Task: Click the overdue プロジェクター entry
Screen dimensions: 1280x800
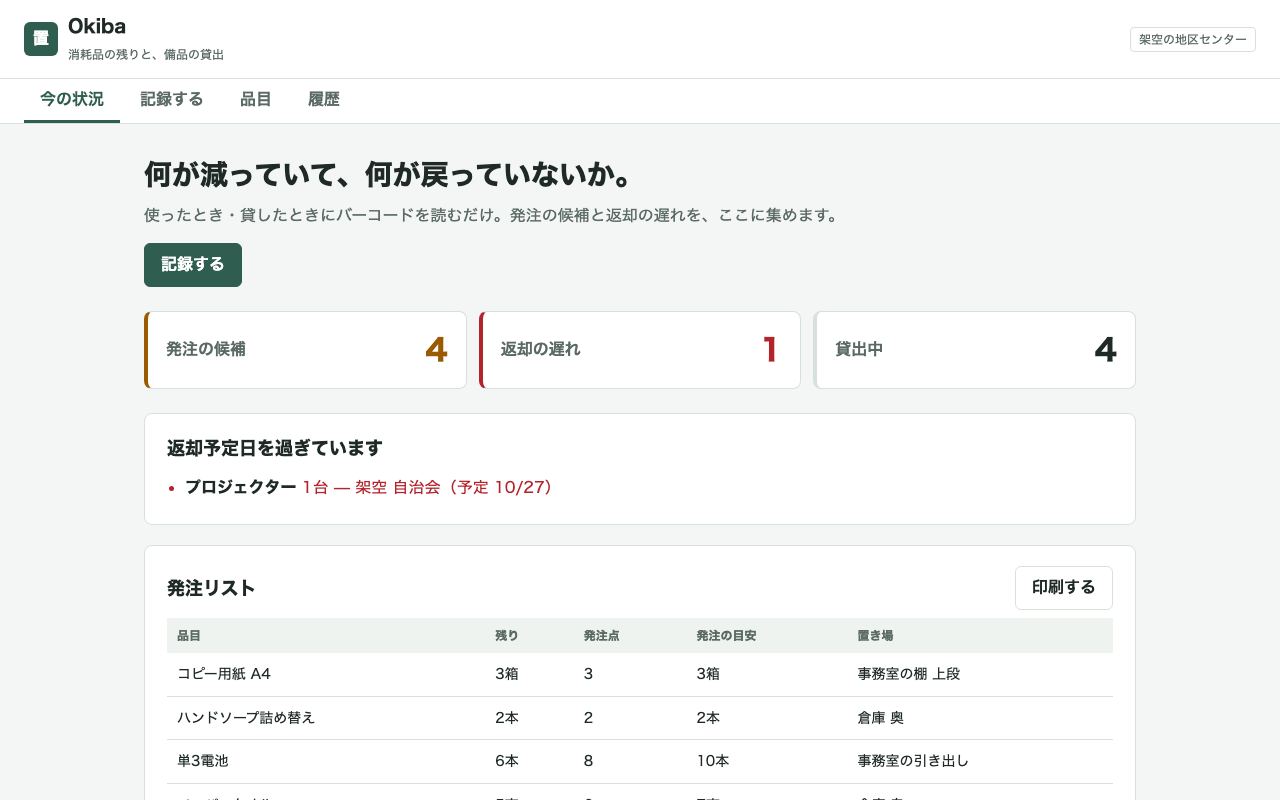Action: (x=368, y=487)
